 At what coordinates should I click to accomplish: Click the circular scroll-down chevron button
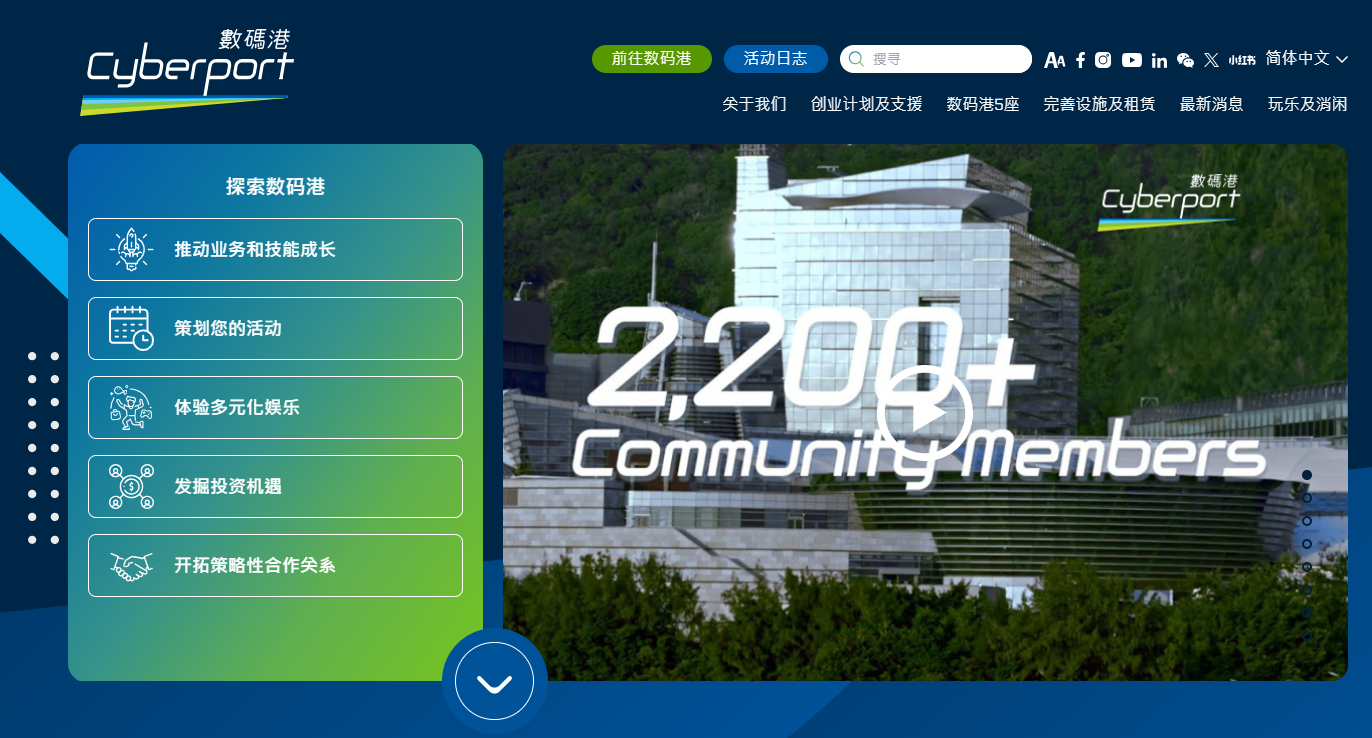[x=494, y=682]
